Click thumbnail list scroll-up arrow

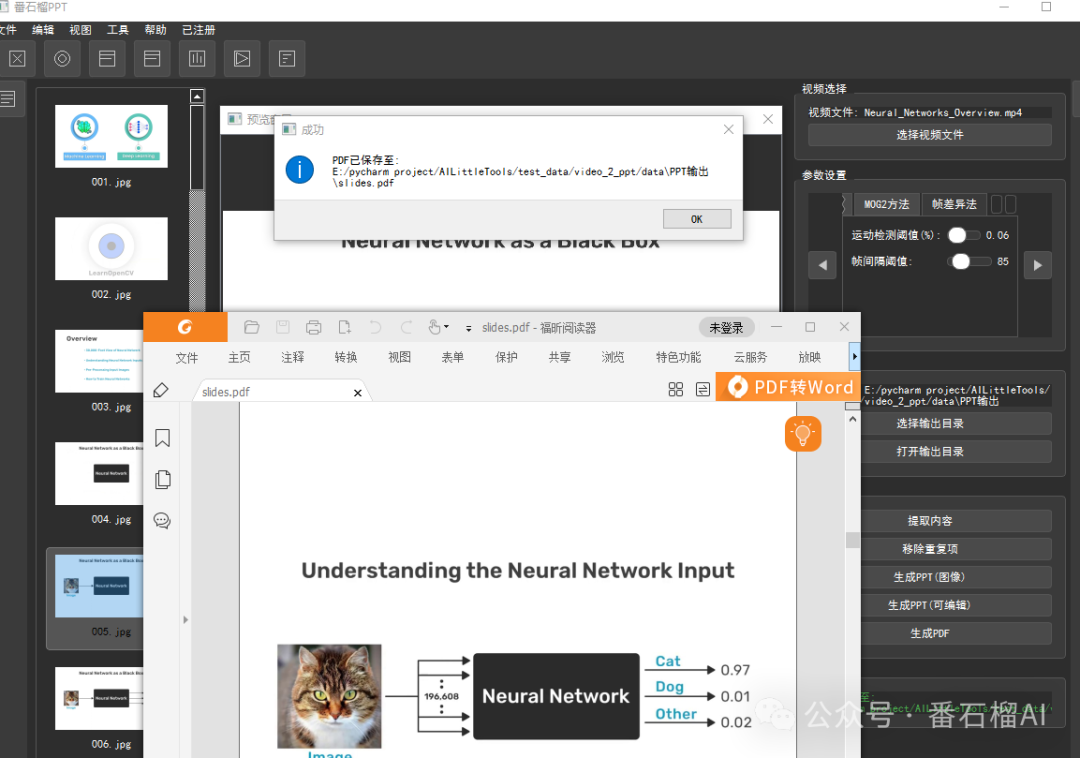pos(197,96)
